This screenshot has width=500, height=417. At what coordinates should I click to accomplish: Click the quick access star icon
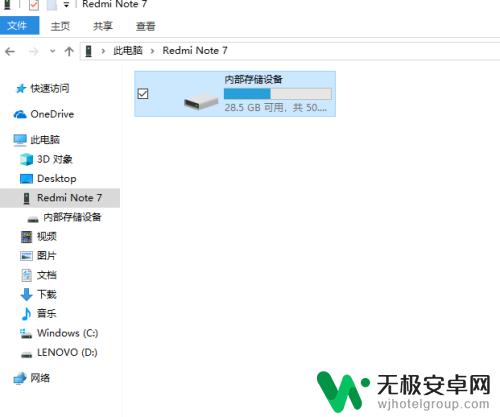[21, 89]
